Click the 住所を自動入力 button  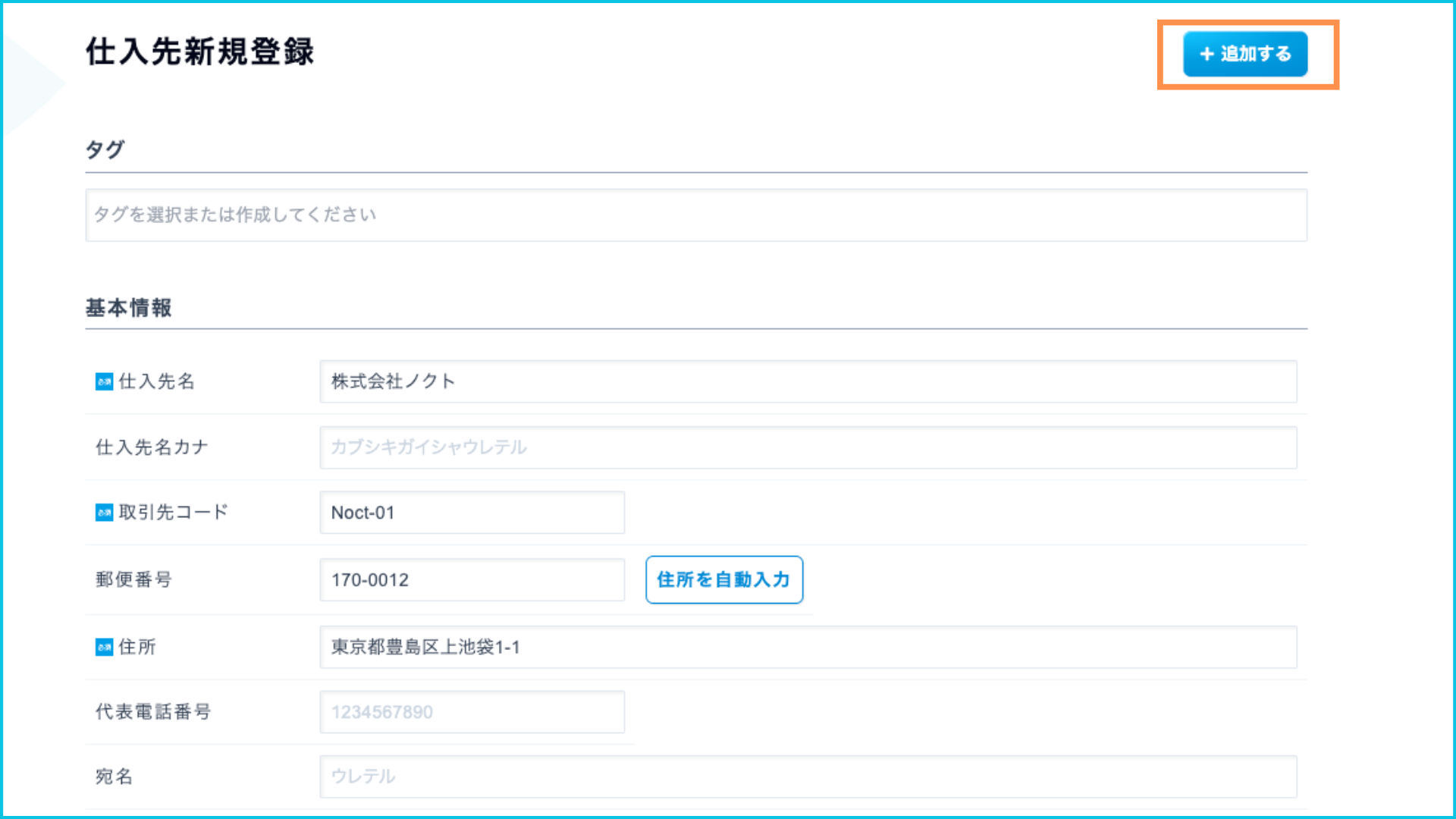(x=723, y=580)
